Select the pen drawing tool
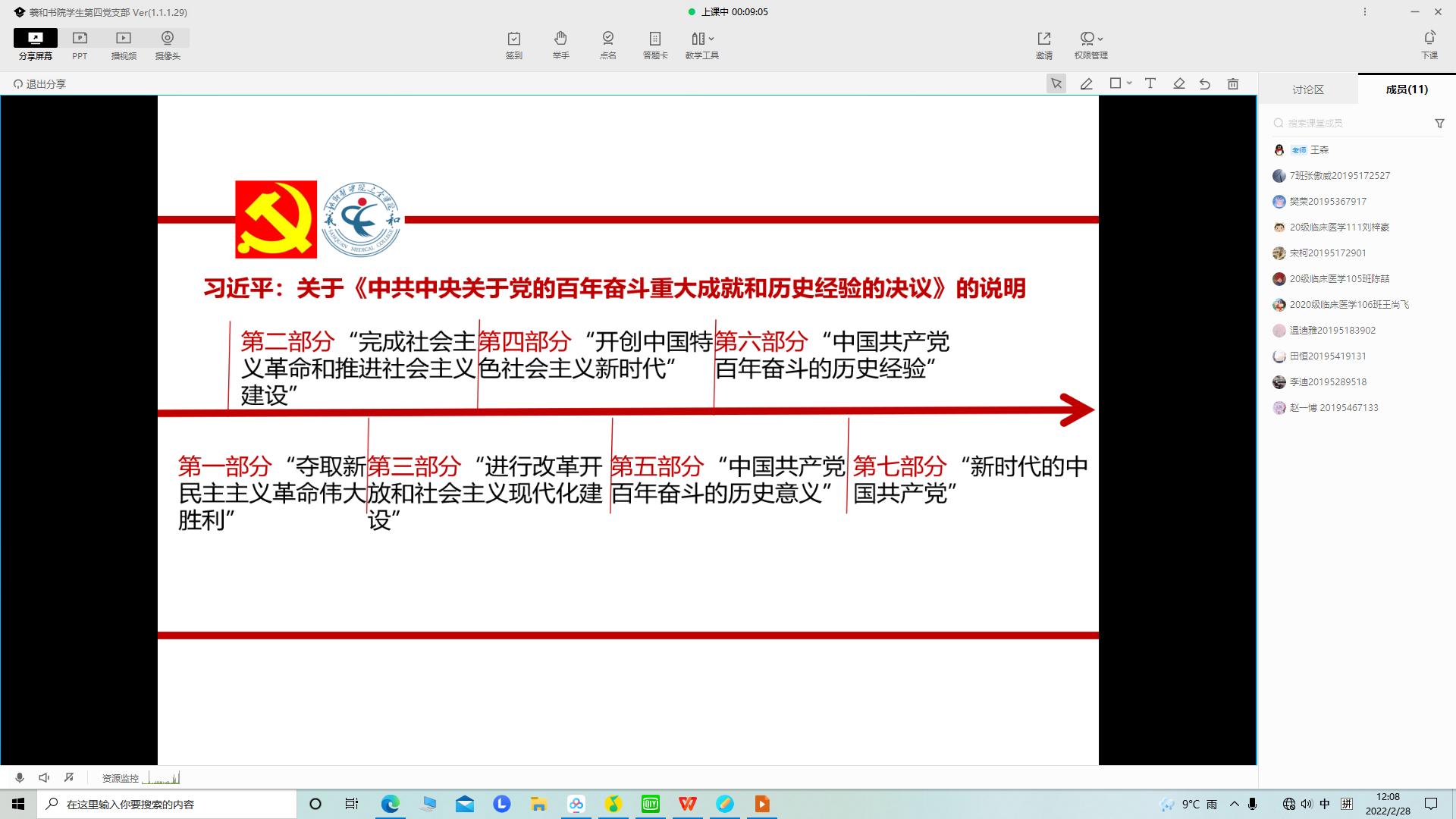The height and width of the screenshot is (819, 1456). pyautogui.click(x=1086, y=84)
